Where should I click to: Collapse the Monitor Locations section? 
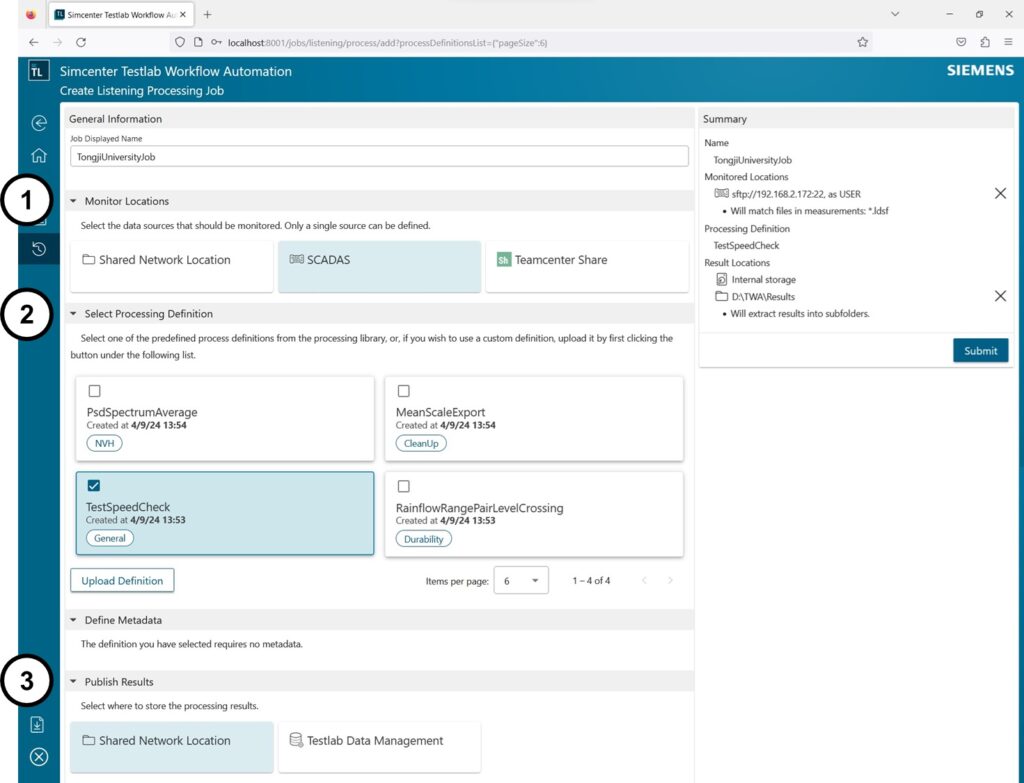70,200
